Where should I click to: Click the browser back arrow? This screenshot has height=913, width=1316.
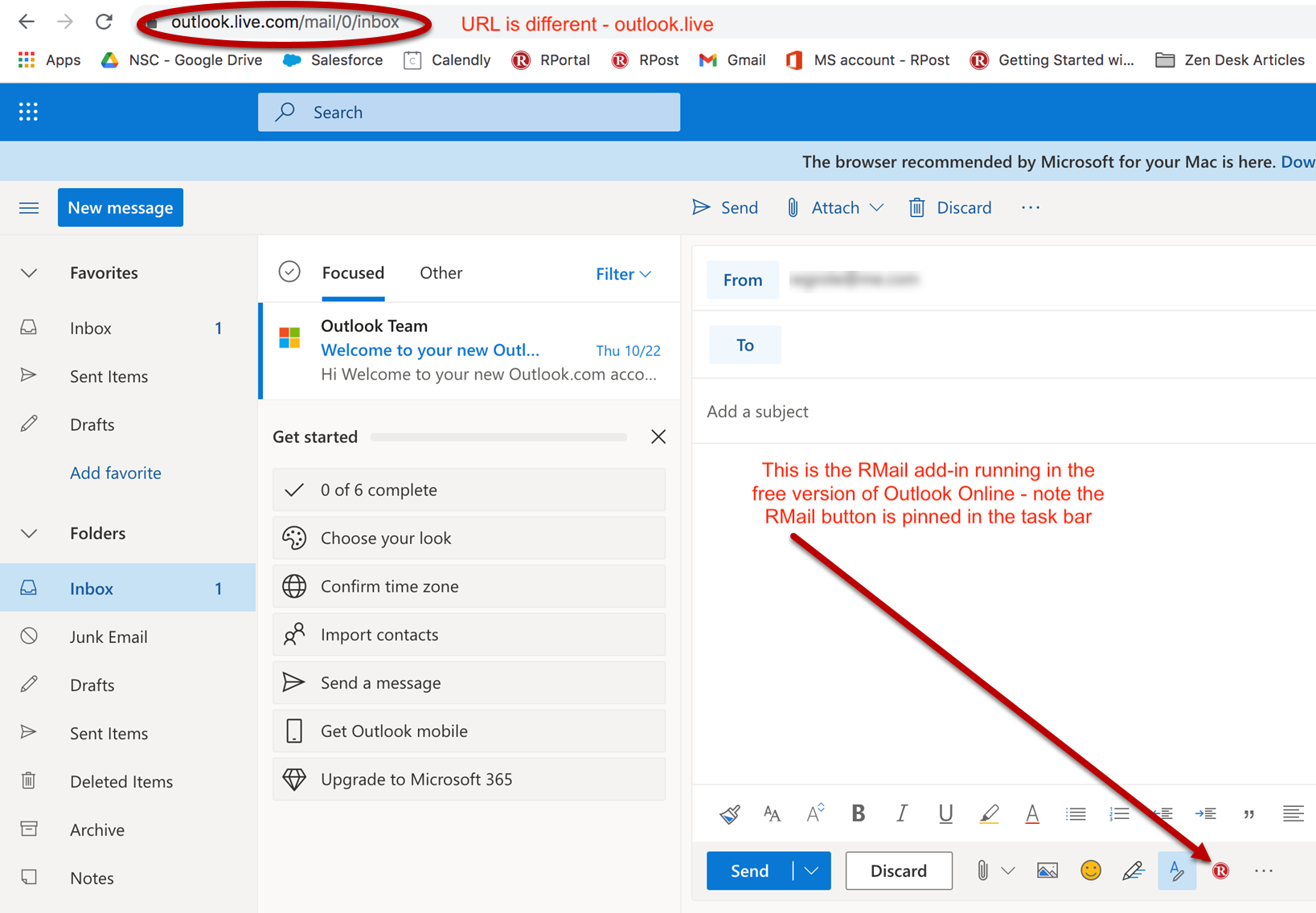[x=27, y=22]
